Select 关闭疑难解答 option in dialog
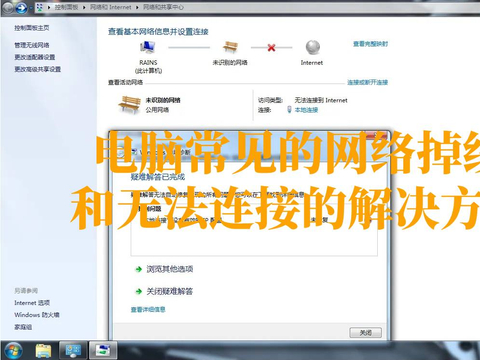This screenshot has height=360, width=480. coord(170,291)
